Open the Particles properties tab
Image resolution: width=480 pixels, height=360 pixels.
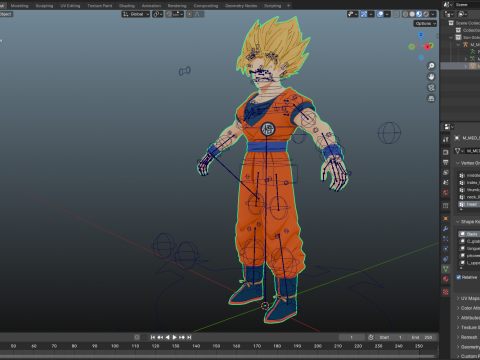coord(446,239)
